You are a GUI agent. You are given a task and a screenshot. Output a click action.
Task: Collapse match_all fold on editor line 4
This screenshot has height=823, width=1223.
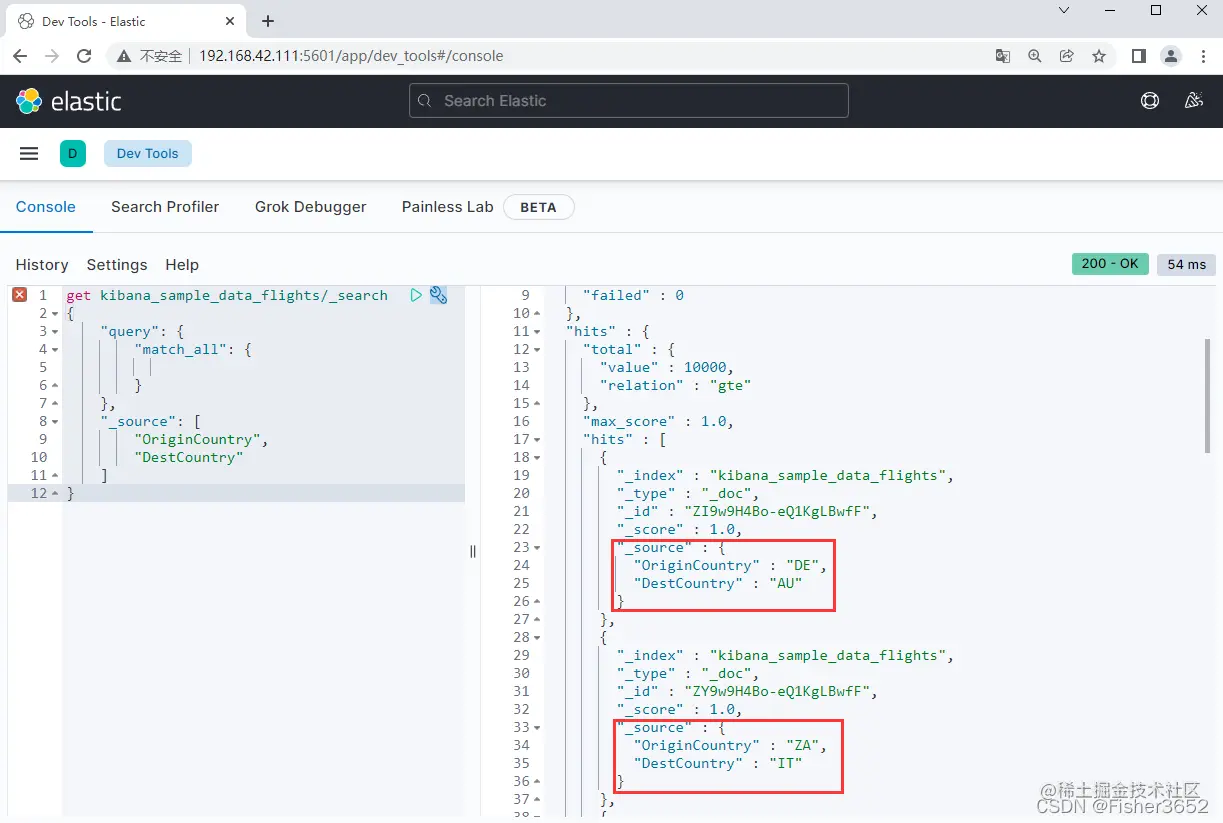coord(55,350)
